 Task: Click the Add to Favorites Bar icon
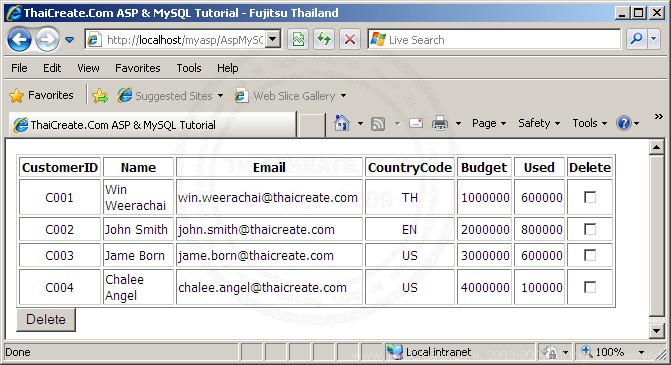pyautogui.click(x=100, y=95)
